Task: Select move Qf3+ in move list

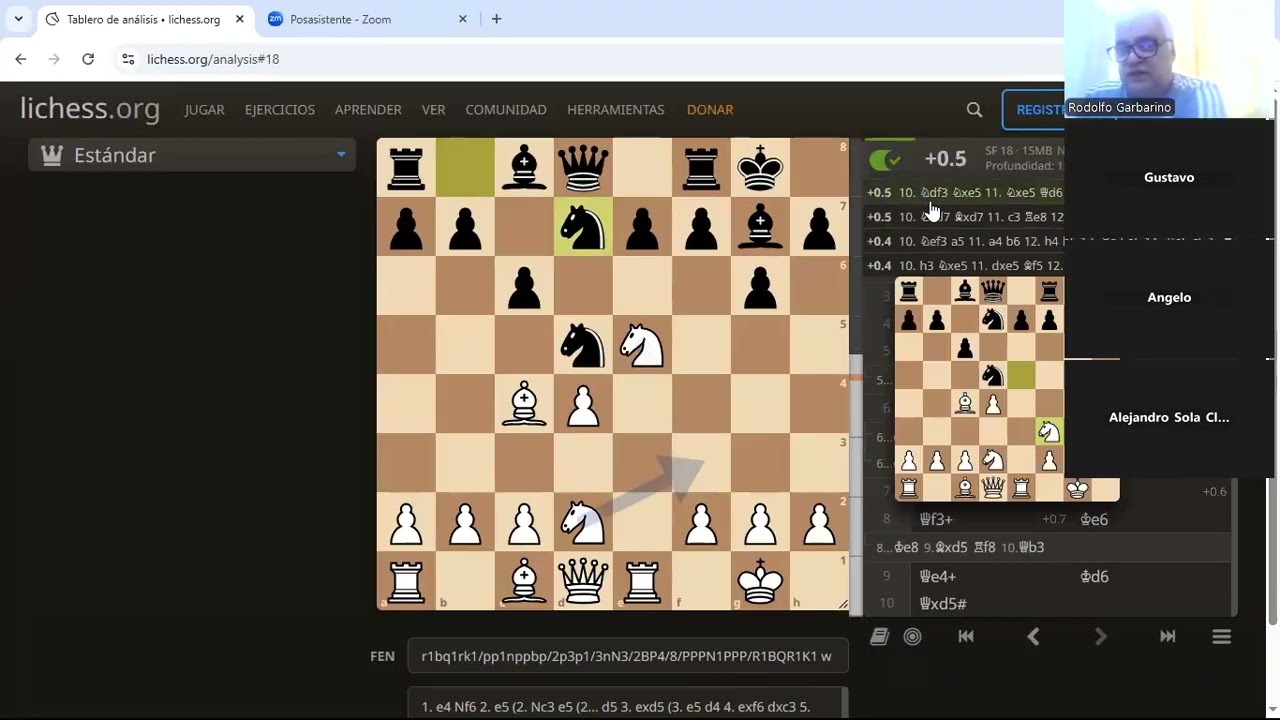Action: click(x=936, y=519)
